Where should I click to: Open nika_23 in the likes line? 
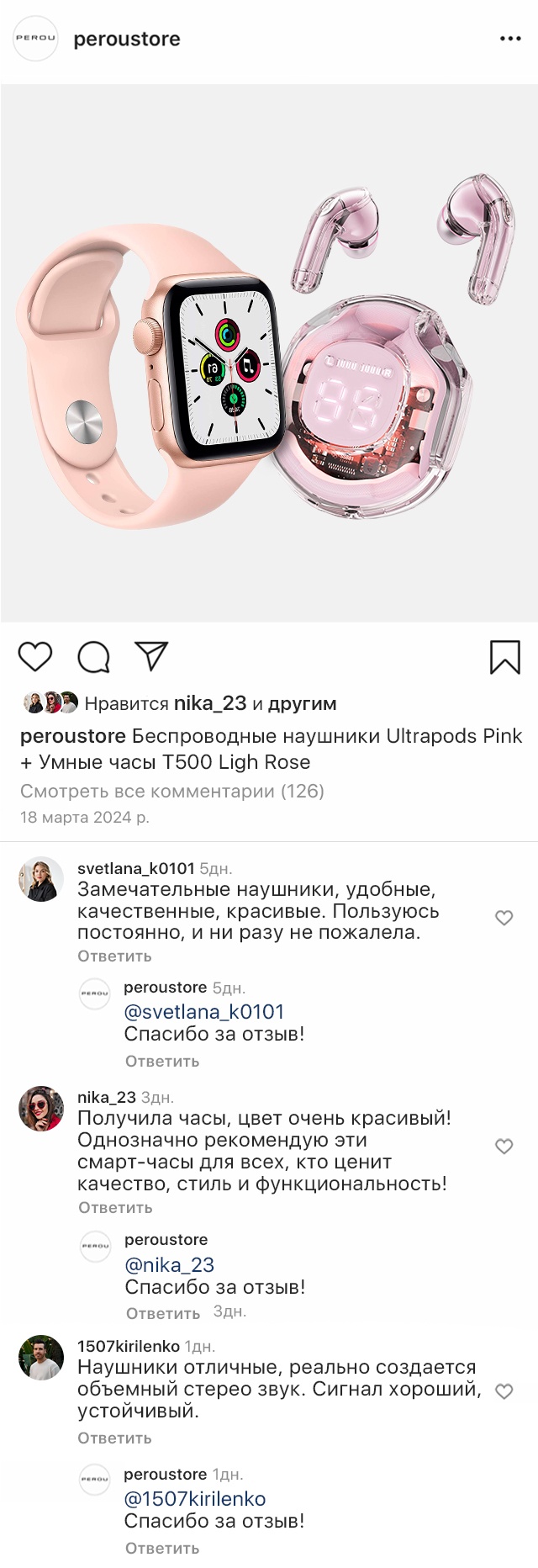pyautogui.click(x=210, y=703)
